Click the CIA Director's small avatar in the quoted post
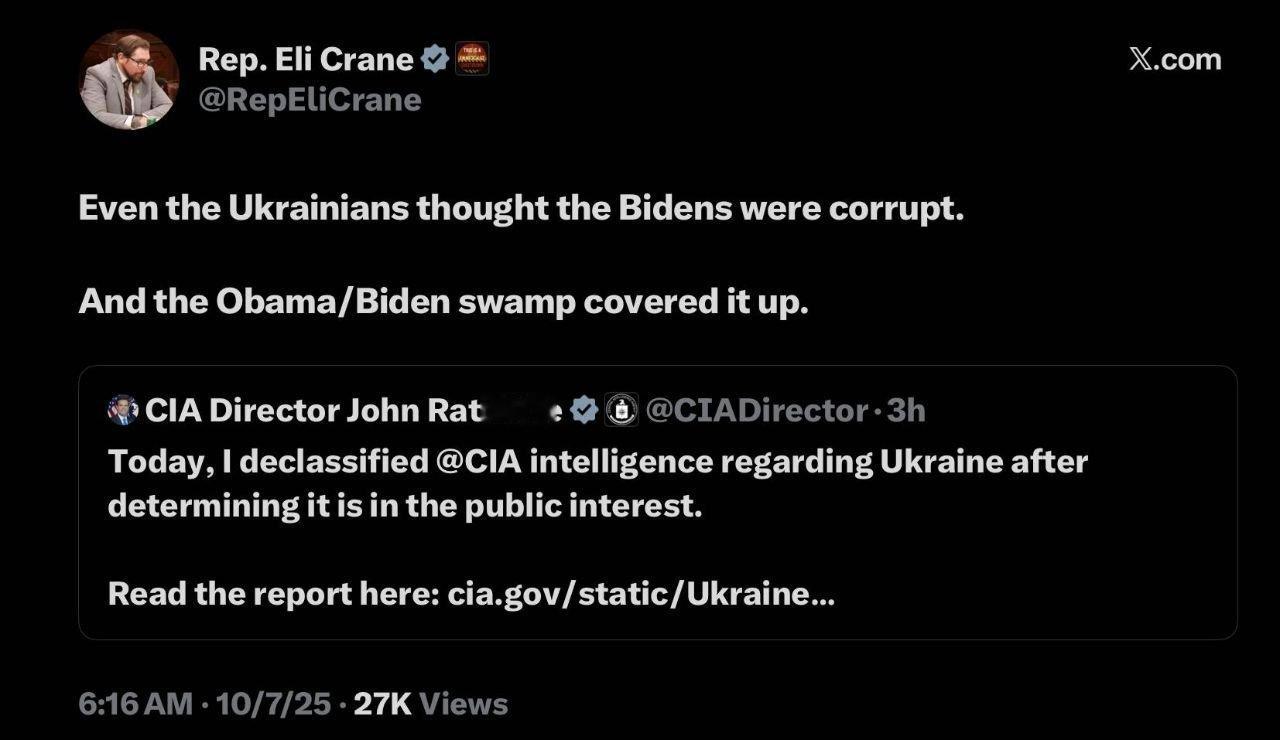Viewport: 1280px width, 740px height. tap(122, 409)
